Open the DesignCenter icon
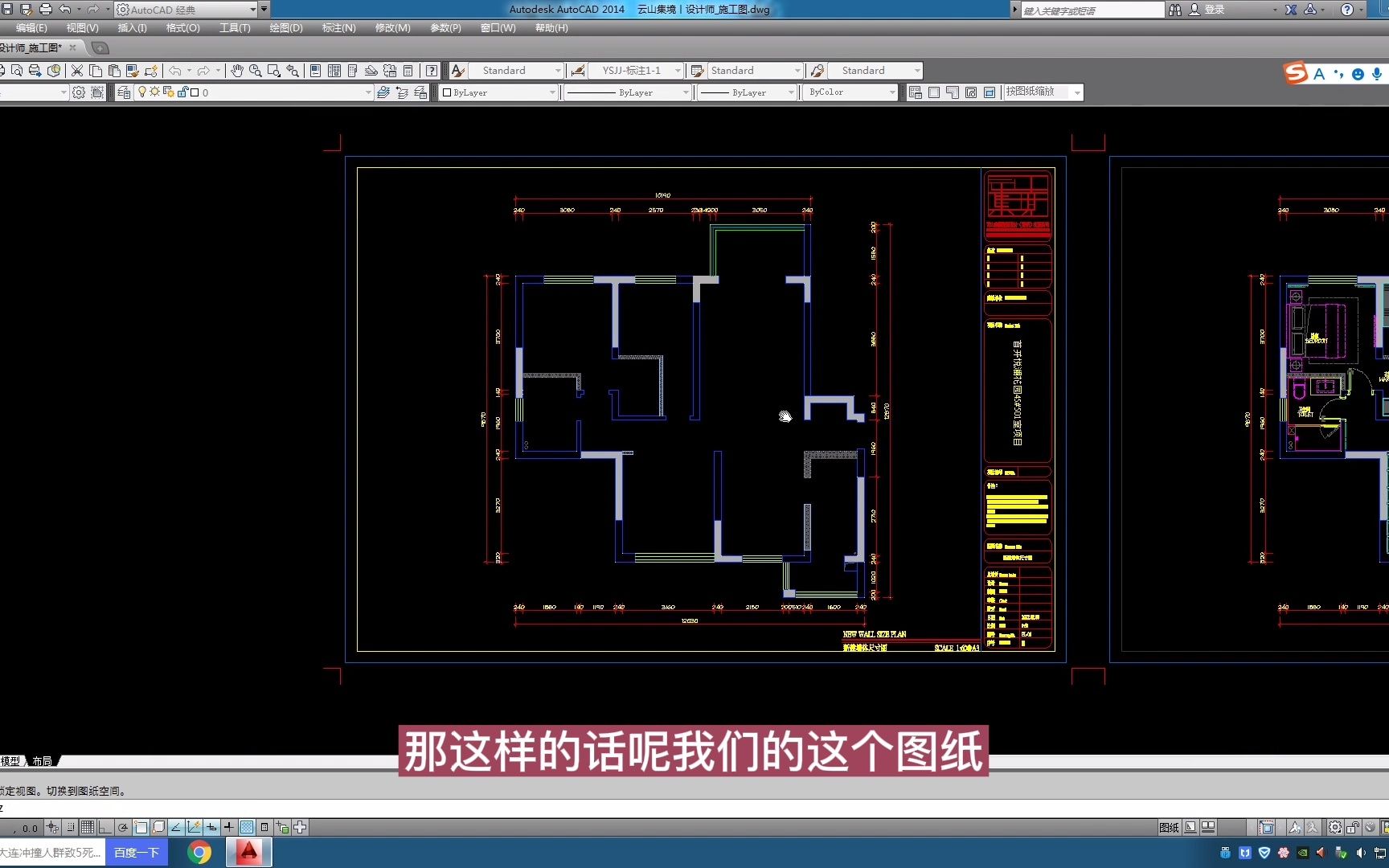1389x868 pixels. (334, 71)
